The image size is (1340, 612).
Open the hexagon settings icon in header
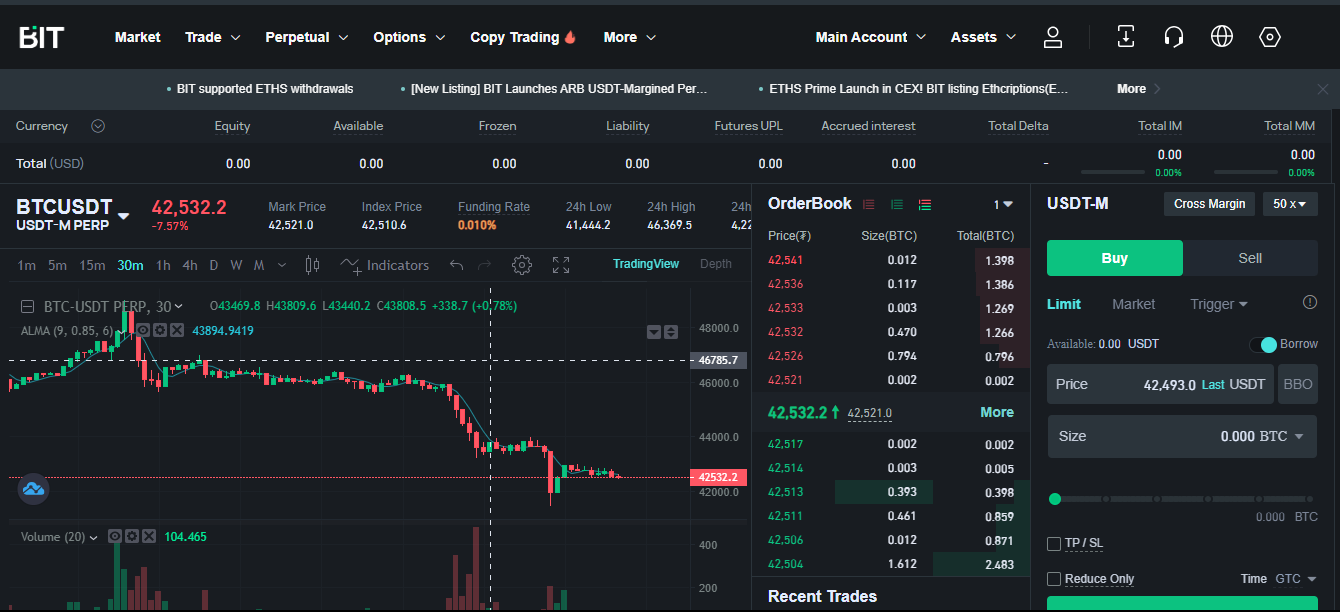pyautogui.click(x=1270, y=37)
